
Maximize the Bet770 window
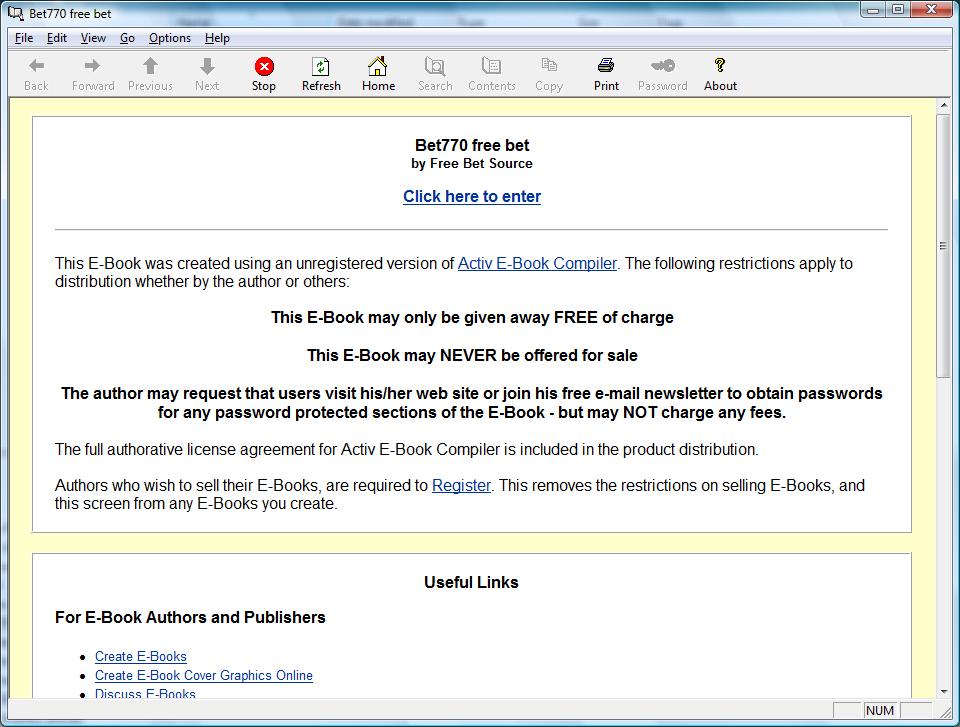point(898,9)
